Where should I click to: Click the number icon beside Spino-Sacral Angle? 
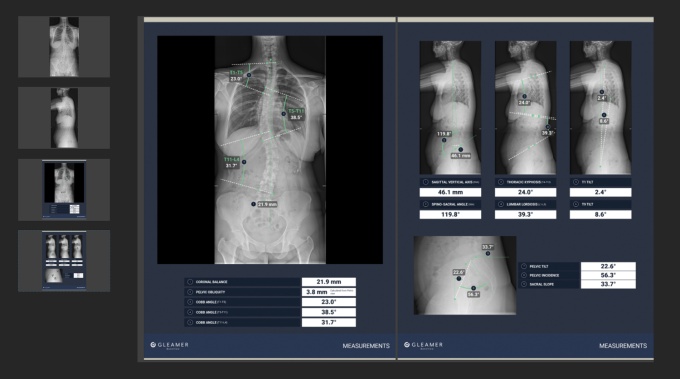click(425, 204)
